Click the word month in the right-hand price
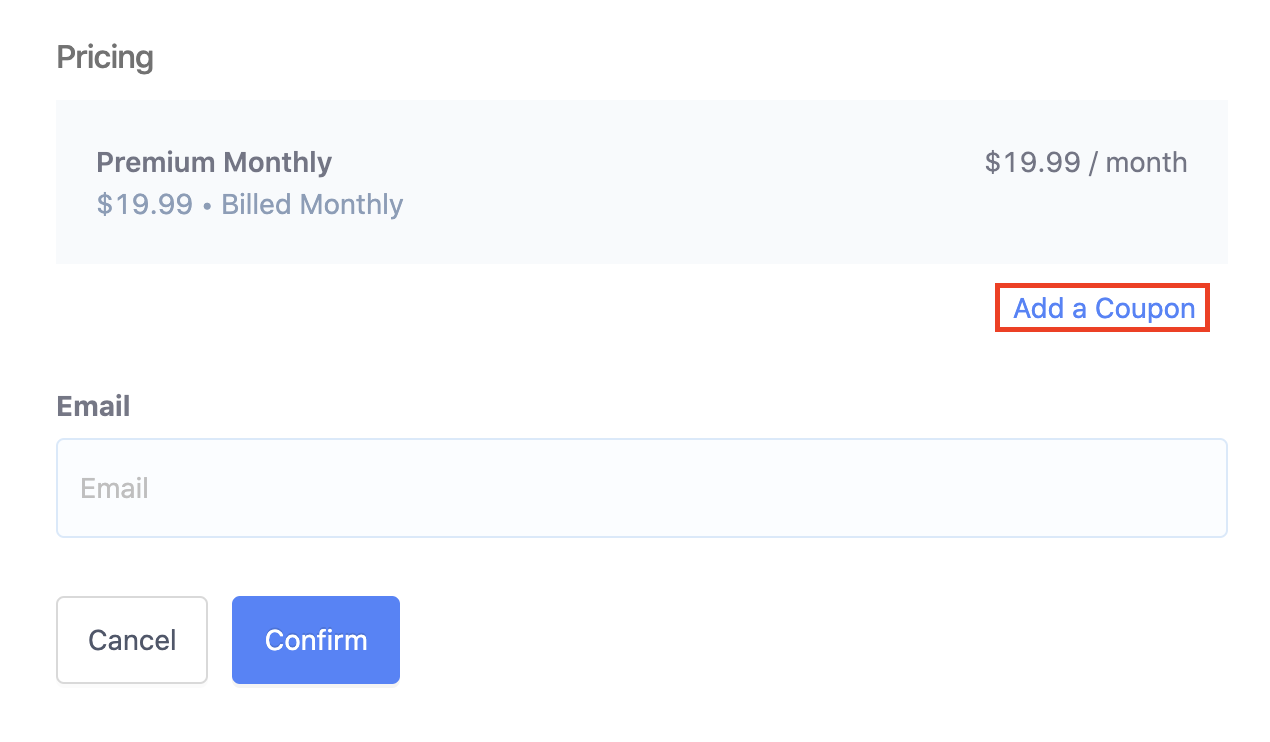 1147,162
